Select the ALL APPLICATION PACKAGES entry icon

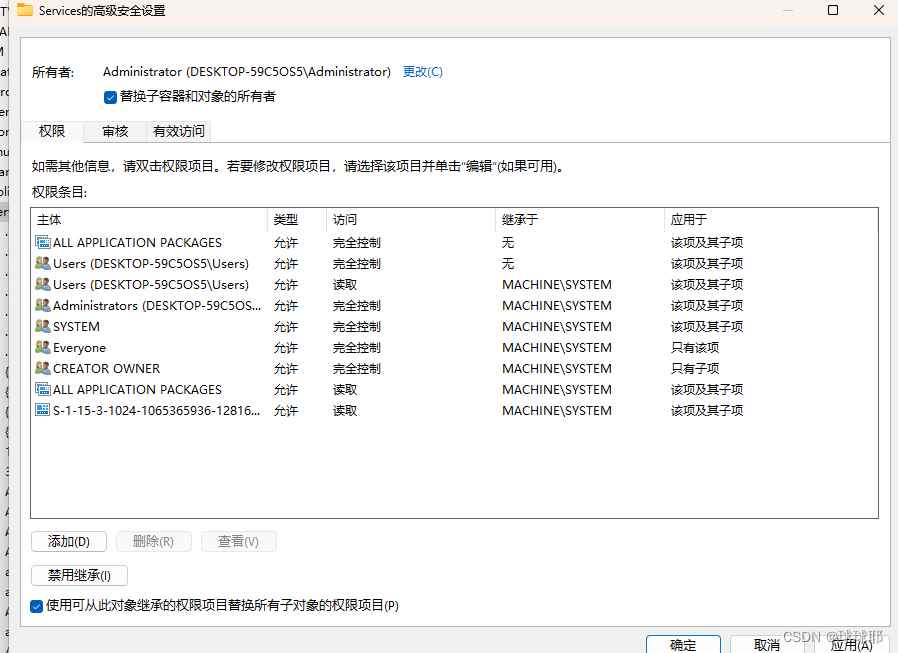pyautogui.click(x=42, y=242)
